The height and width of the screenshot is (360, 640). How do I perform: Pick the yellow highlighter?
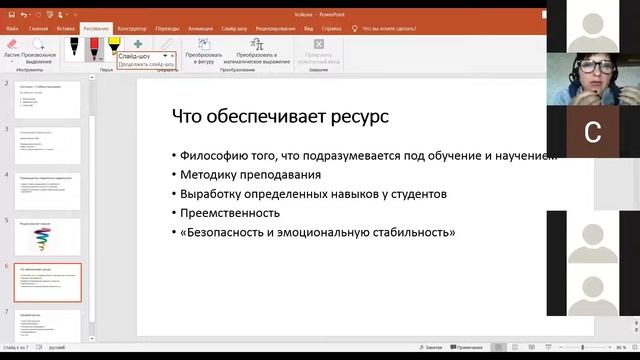114,46
